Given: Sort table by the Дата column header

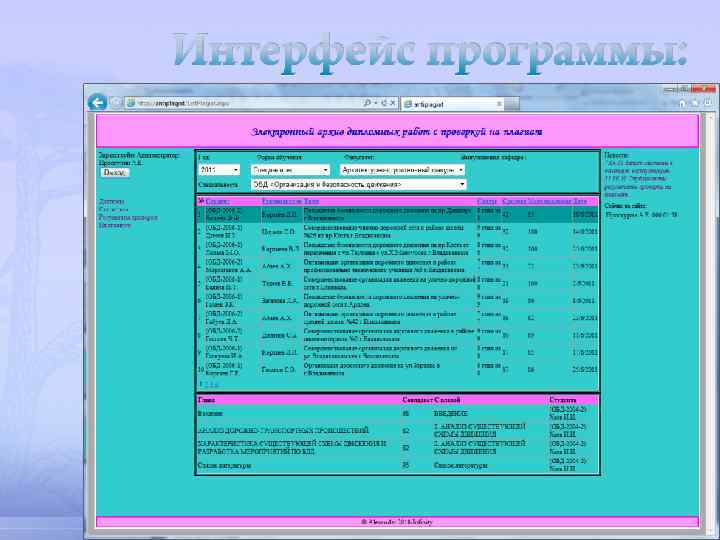Looking at the screenshot, I should pos(580,201).
